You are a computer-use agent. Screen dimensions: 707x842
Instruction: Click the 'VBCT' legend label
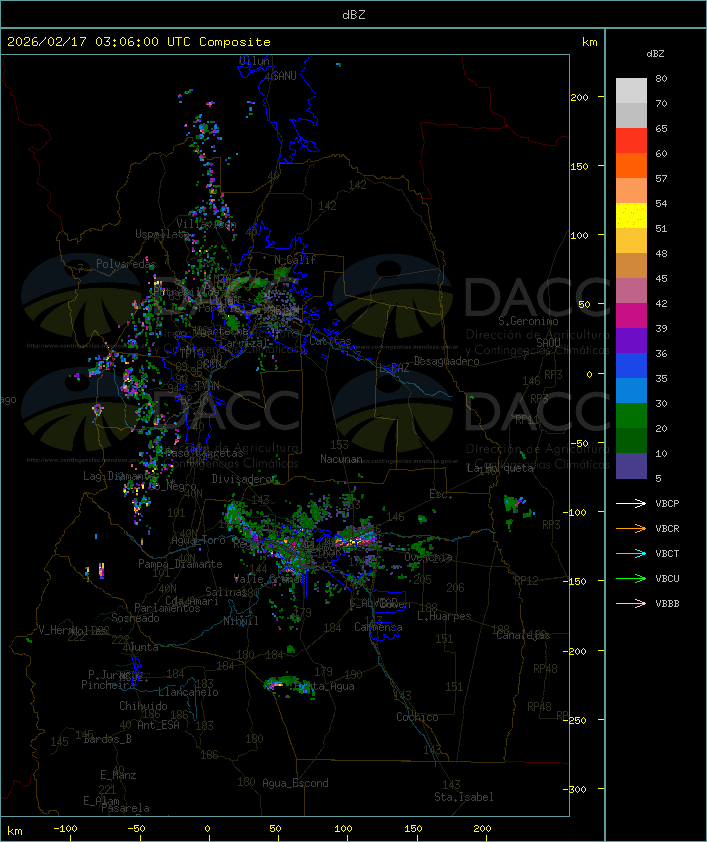point(667,554)
